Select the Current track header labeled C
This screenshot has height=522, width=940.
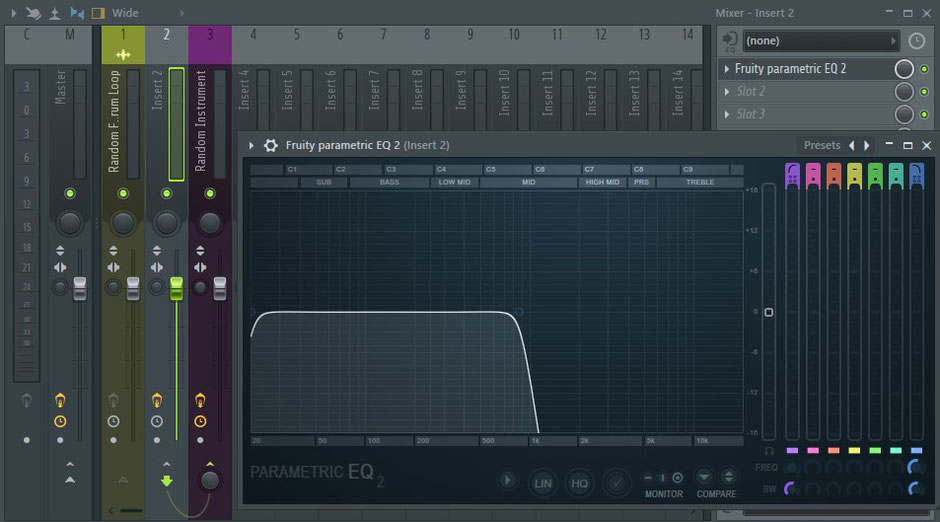[x=26, y=44]
